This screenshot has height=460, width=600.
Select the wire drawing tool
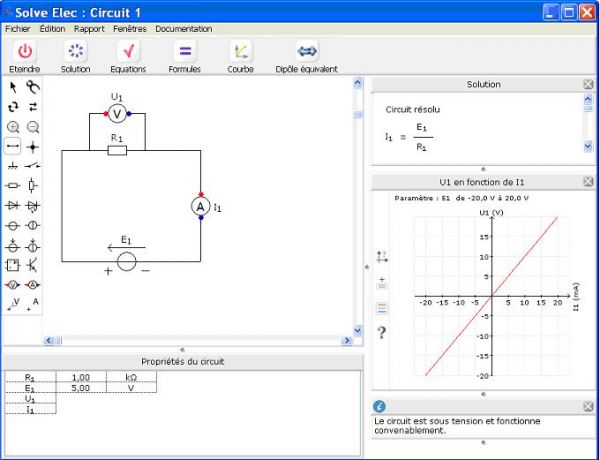(x=13, y=146)
